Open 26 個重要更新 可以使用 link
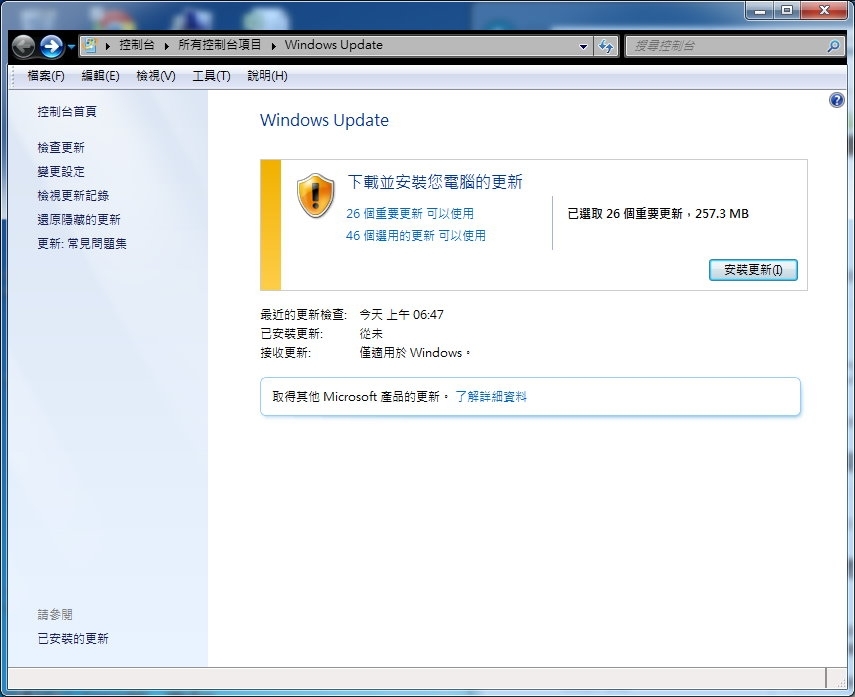Viewport: 855px width, 697px height. click(x=410, y=214)
